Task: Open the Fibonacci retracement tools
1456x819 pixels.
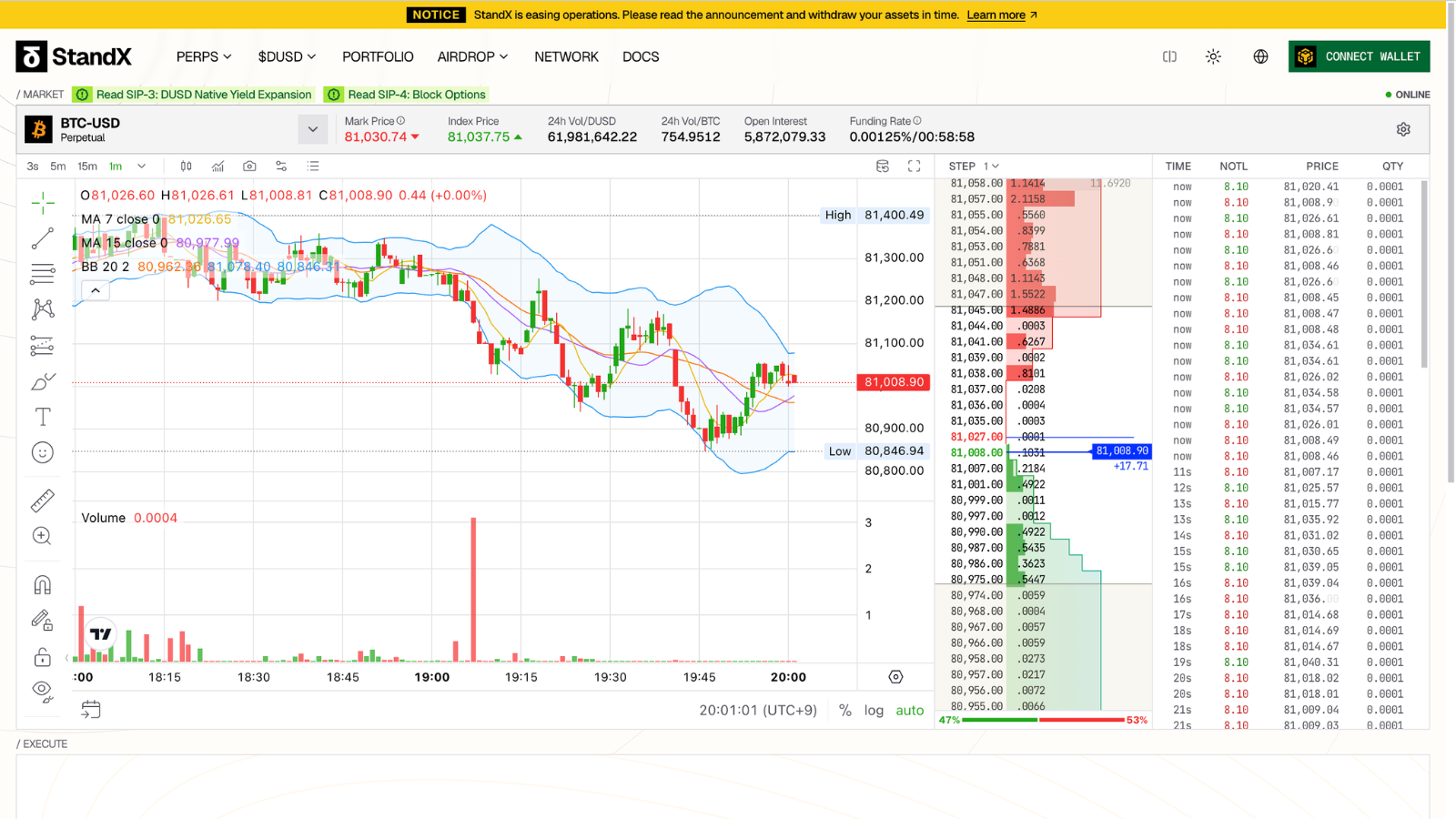Action: [x=43, y=274]
